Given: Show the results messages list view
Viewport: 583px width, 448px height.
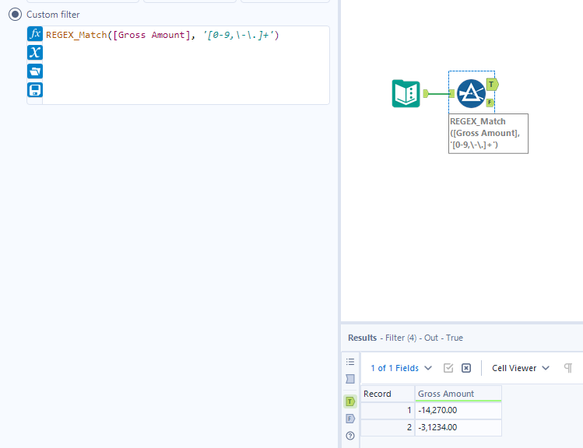Looking at the screenshot, I should click(x=350, y=361).
